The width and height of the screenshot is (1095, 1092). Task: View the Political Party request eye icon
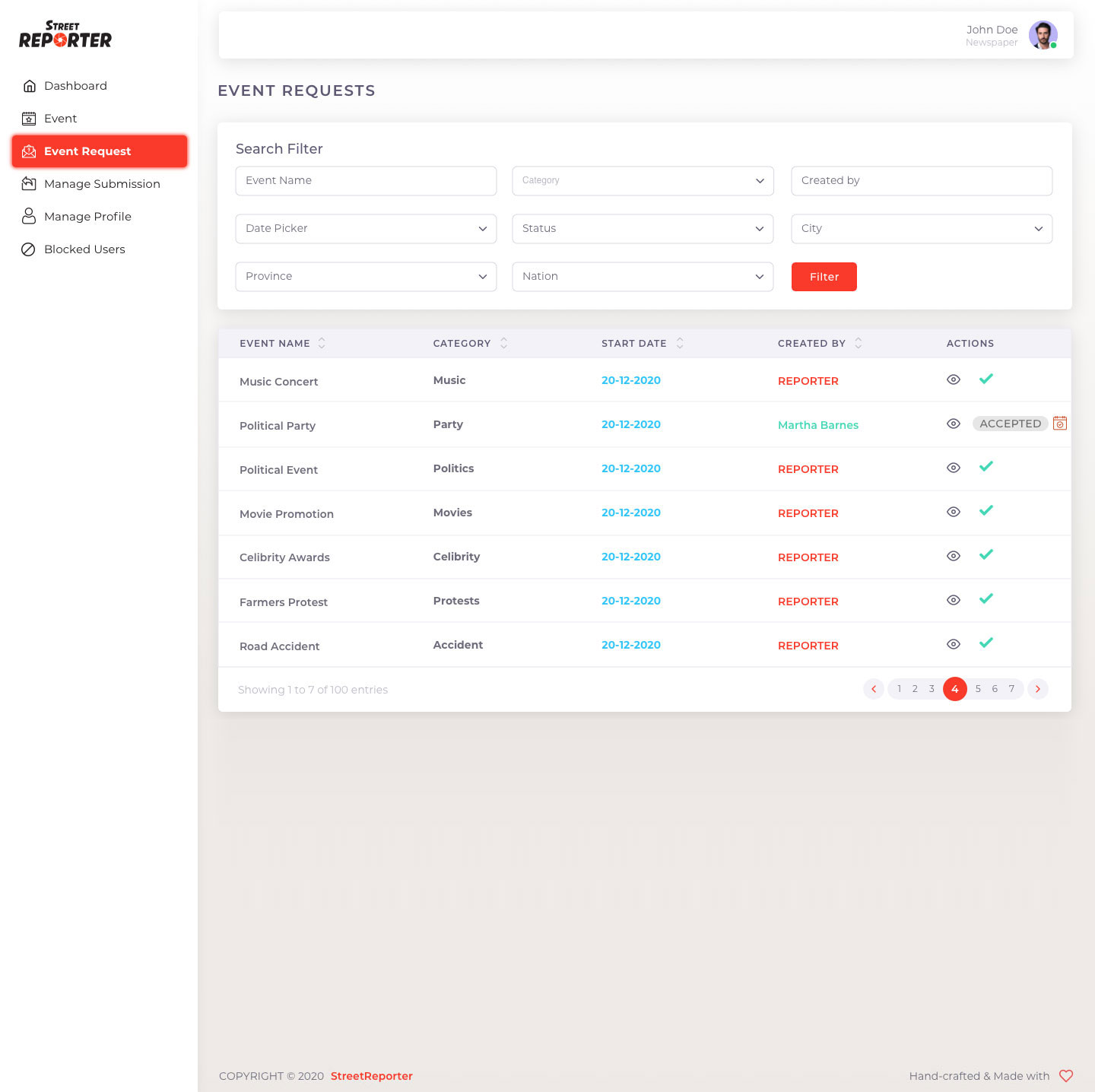coord(954,424)
